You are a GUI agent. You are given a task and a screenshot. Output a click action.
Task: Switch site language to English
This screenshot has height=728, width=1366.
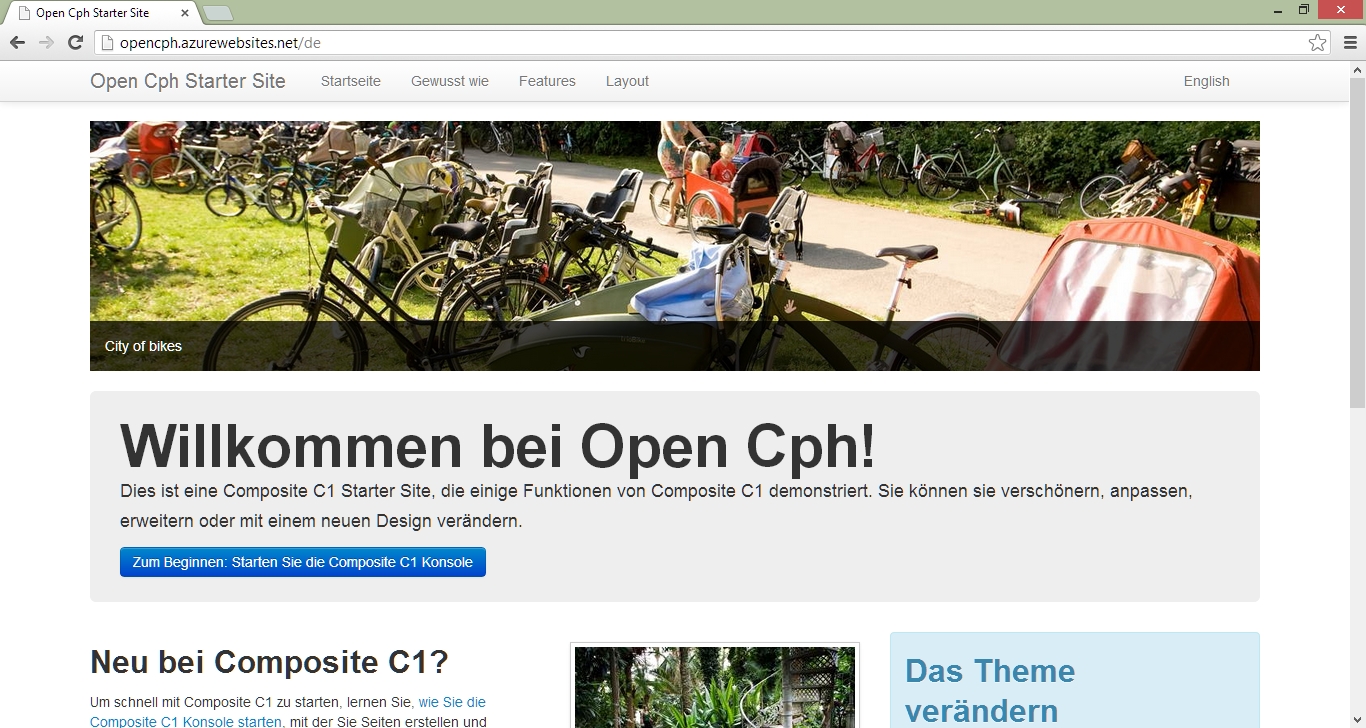click(x=1206, y=81)
